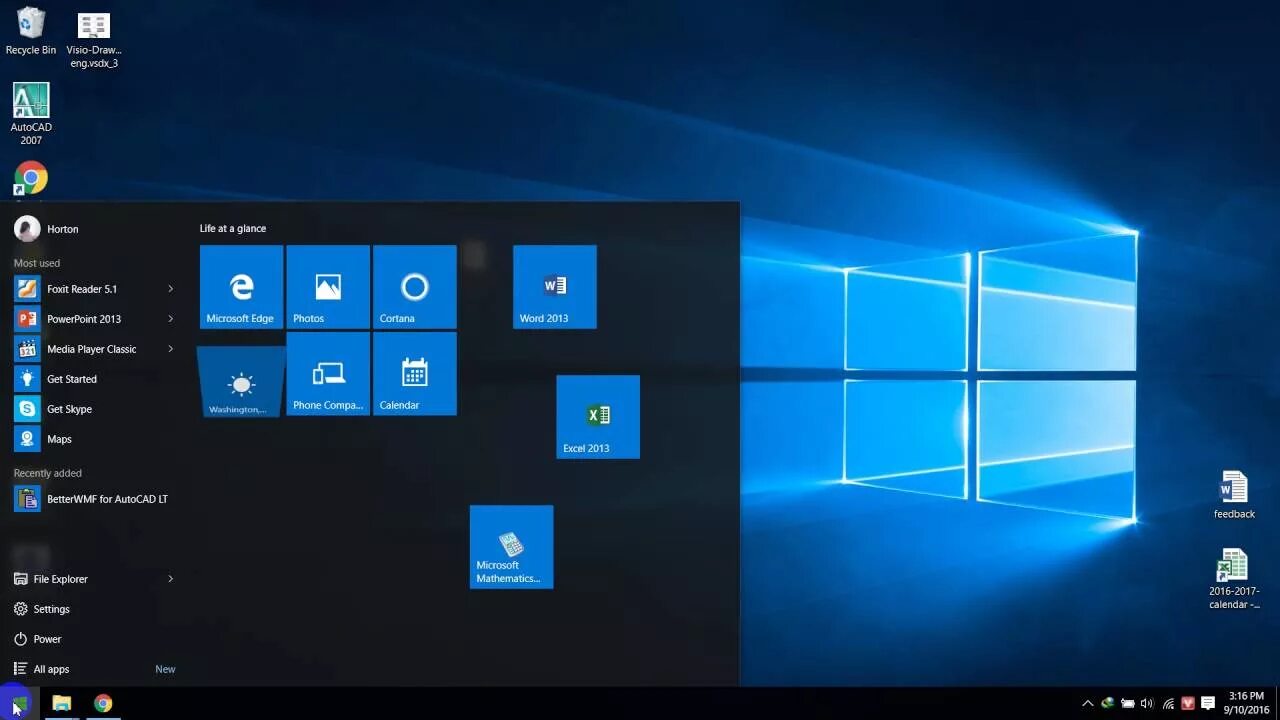Click the New label beside All apps
Image resolution: width=1280 pixels, height=720 pixels.
coord(165,669)
